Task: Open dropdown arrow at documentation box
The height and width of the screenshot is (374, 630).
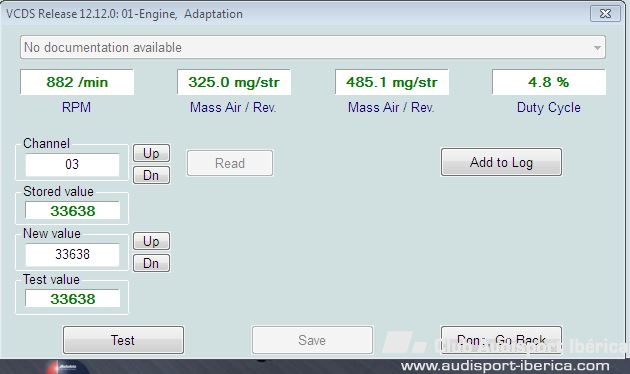Action: point(597,48)
